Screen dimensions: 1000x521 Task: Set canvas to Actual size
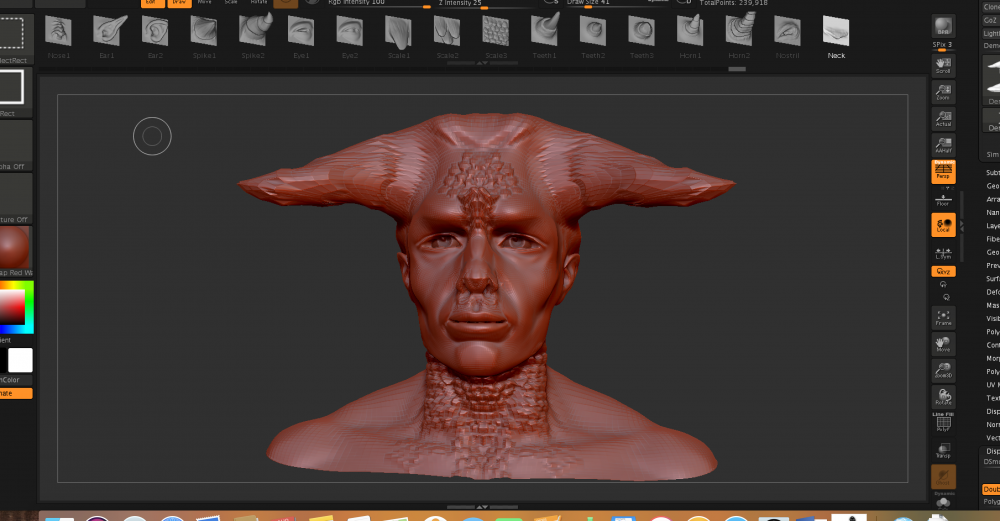tap(943, 119)
